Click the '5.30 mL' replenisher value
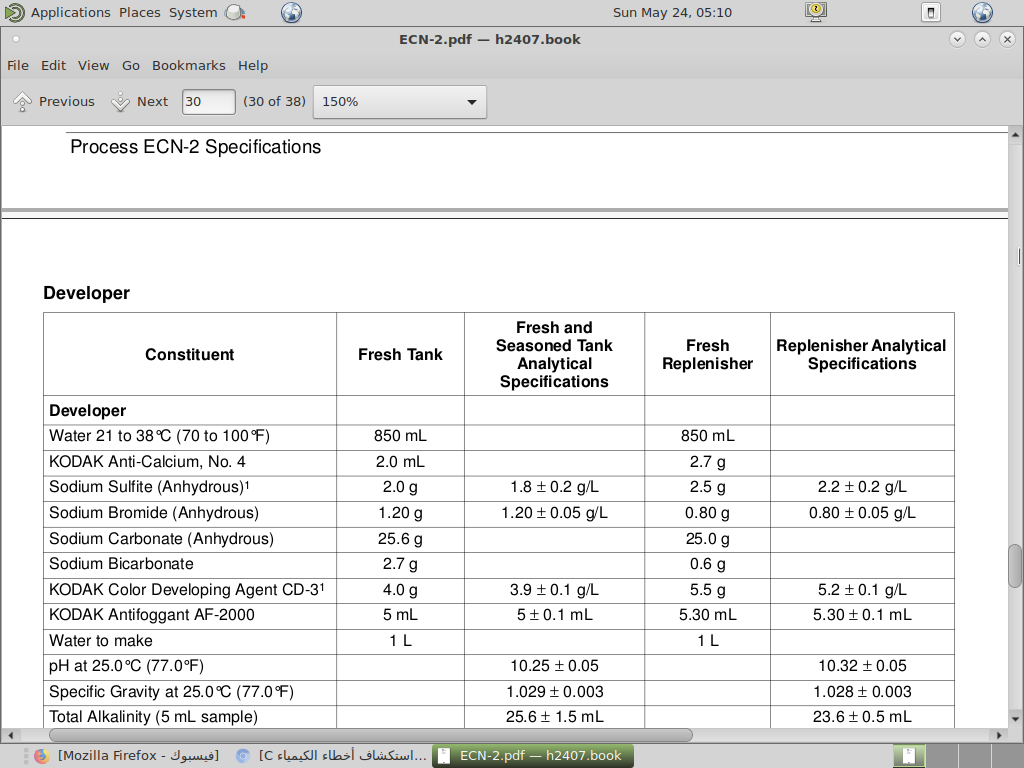This screenshot has width=1024, height=768. click(x=707, y=615)
